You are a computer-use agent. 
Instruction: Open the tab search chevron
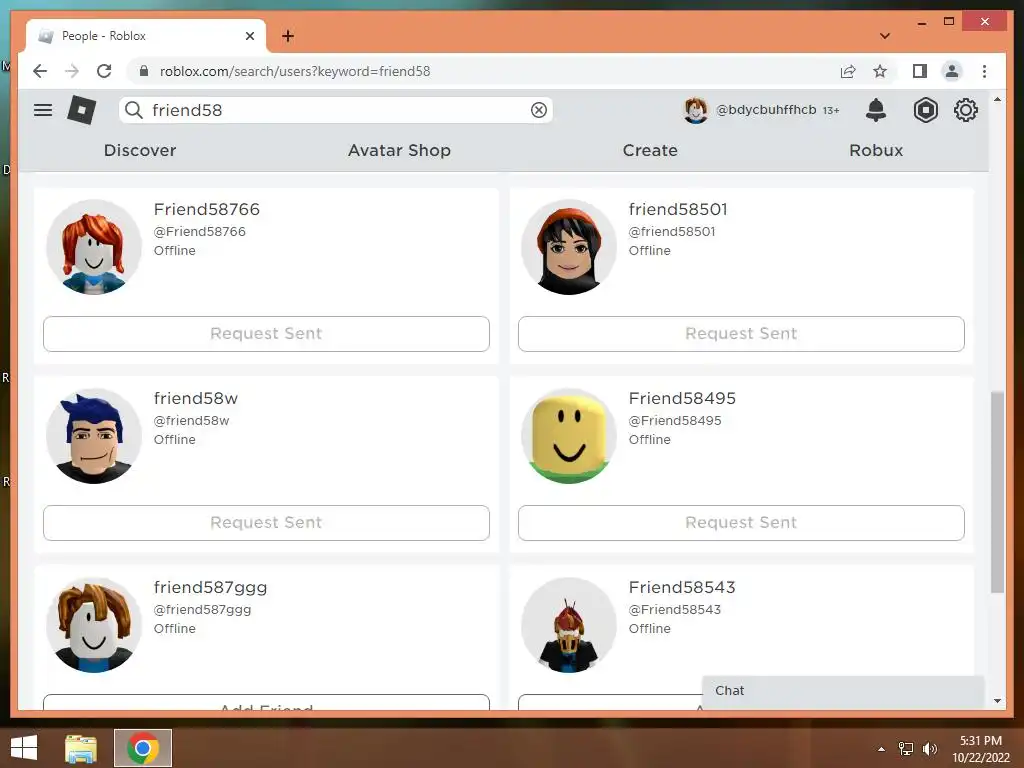(x=885, y=36)
